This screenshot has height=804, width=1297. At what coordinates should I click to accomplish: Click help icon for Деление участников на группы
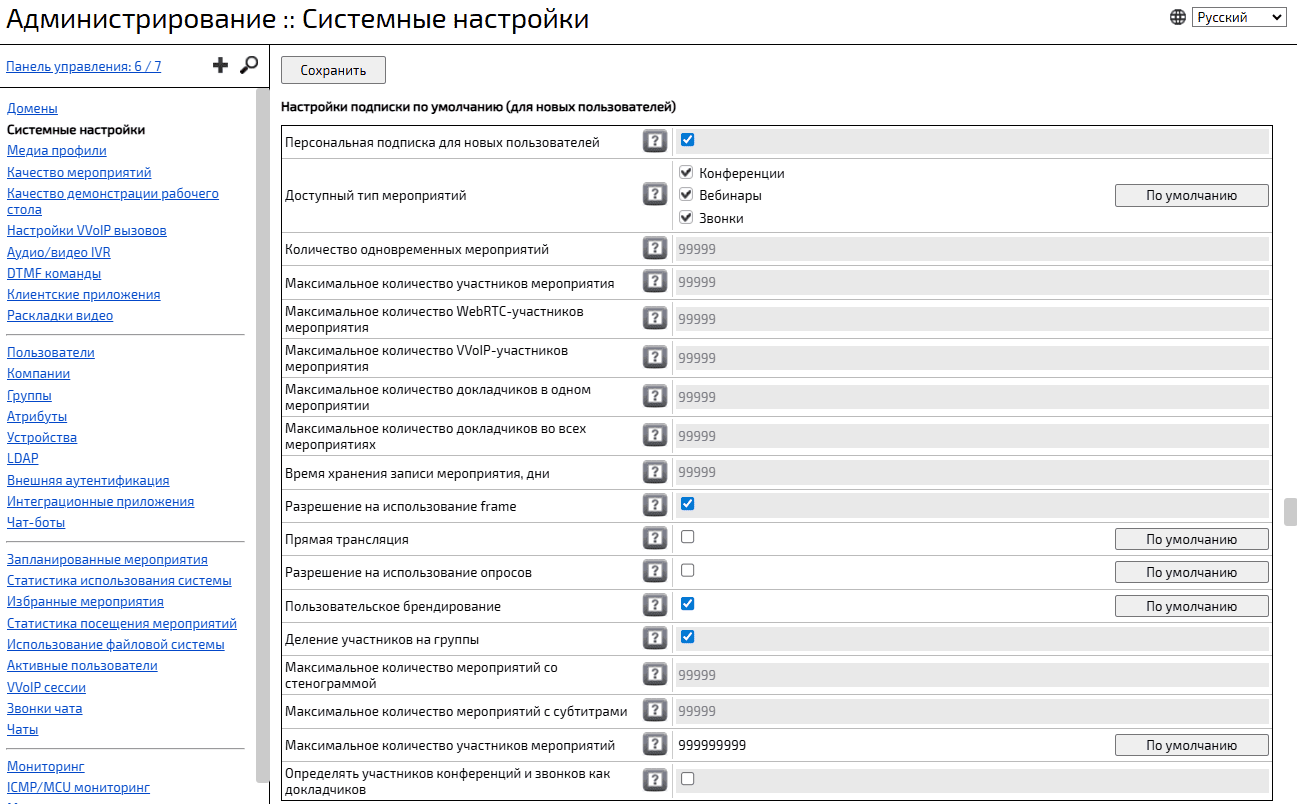tap(655, 638)
